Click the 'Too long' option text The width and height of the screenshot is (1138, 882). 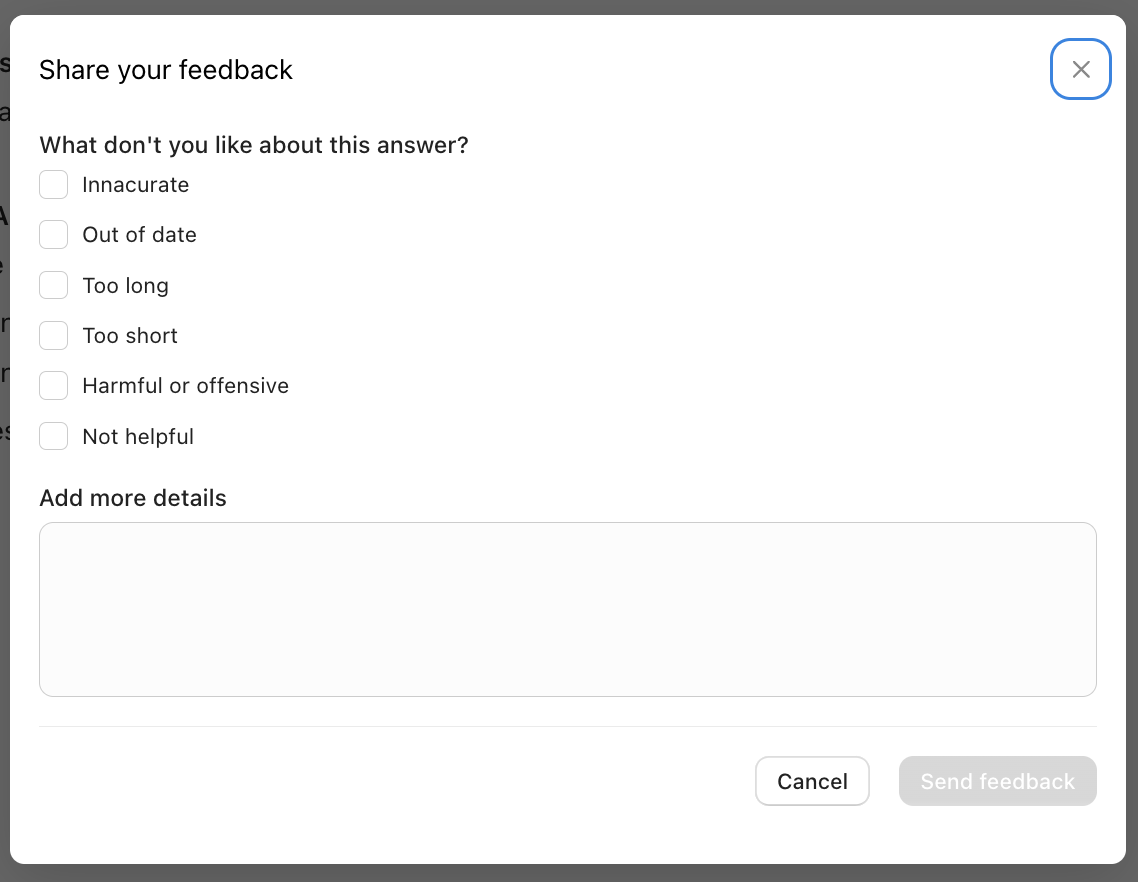pos(125,286)
